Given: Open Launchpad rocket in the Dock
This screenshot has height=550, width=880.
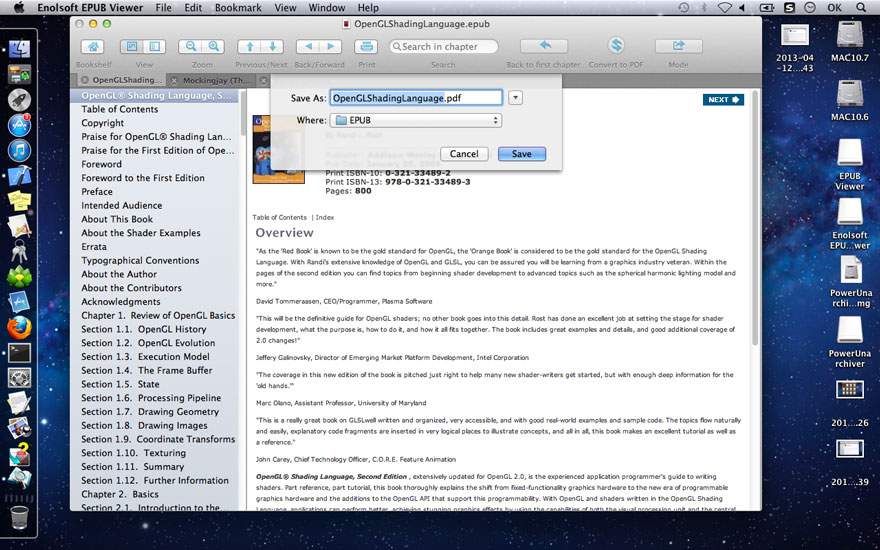Looking at the screenshot, I should click(x=19, y=100).
